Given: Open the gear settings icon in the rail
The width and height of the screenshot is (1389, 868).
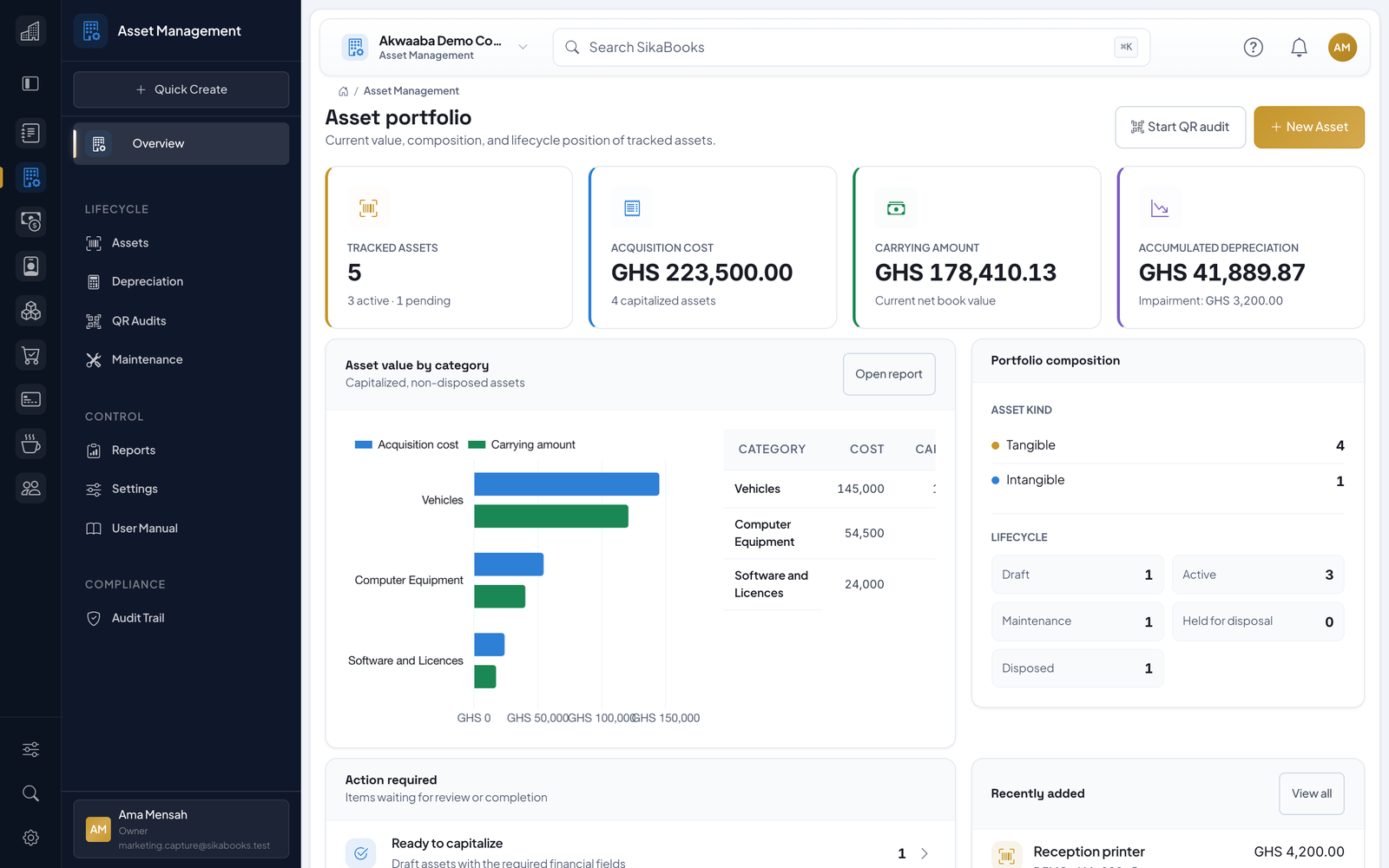Looking at the screenshot, I should pyautogui.click(x=30, y=838).
